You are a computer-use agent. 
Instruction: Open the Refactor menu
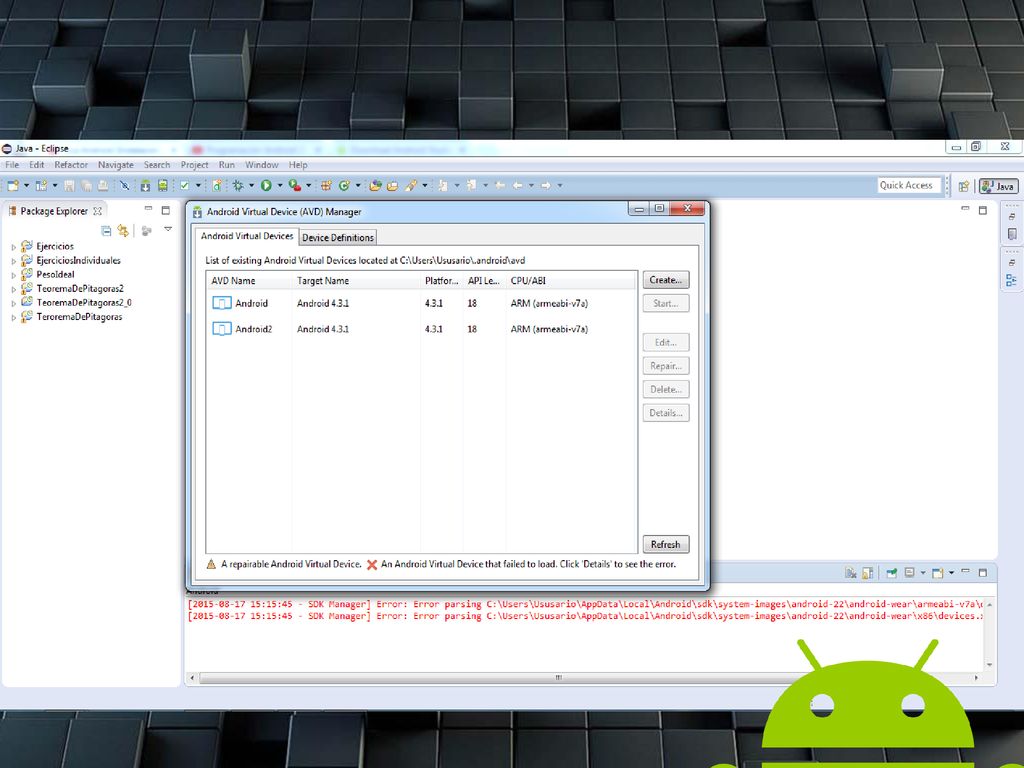pyautogui.click(x=71, y=165)
